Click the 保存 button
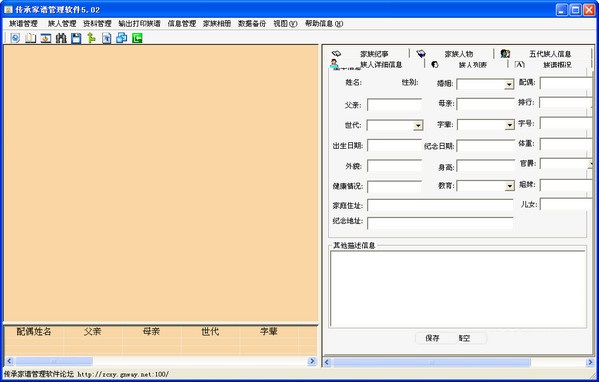 tap(432, 338)
